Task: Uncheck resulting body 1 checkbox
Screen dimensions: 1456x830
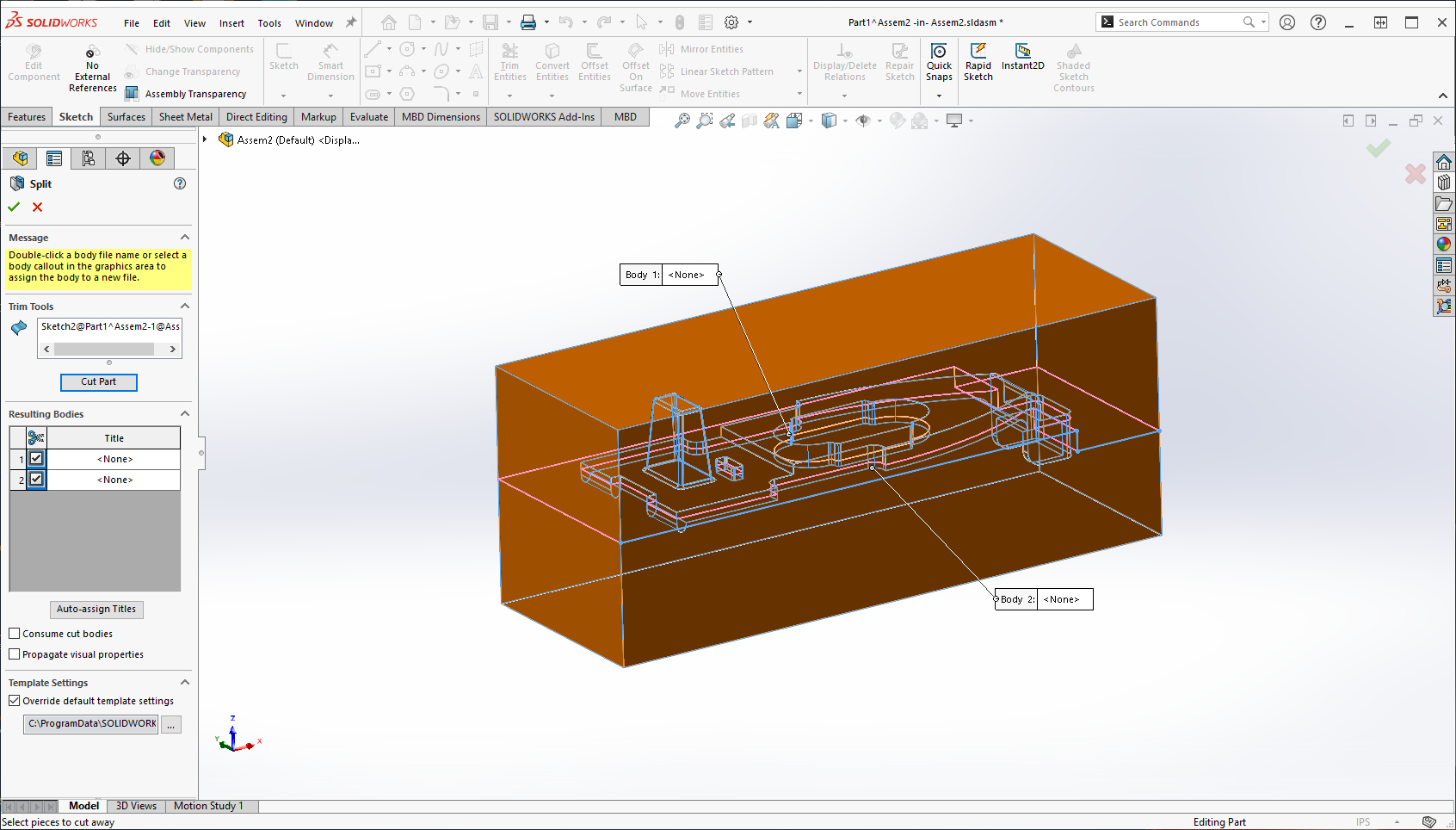Action: click(x=36, y=459)
